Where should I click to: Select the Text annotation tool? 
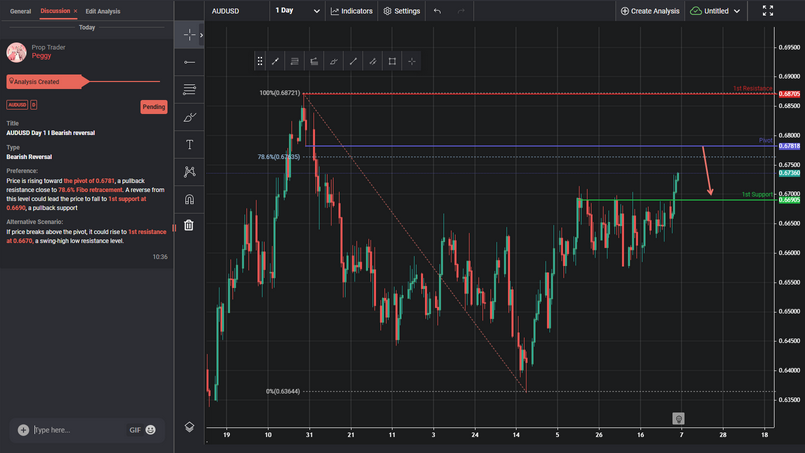pyautogui.click(x=189, y=144)
